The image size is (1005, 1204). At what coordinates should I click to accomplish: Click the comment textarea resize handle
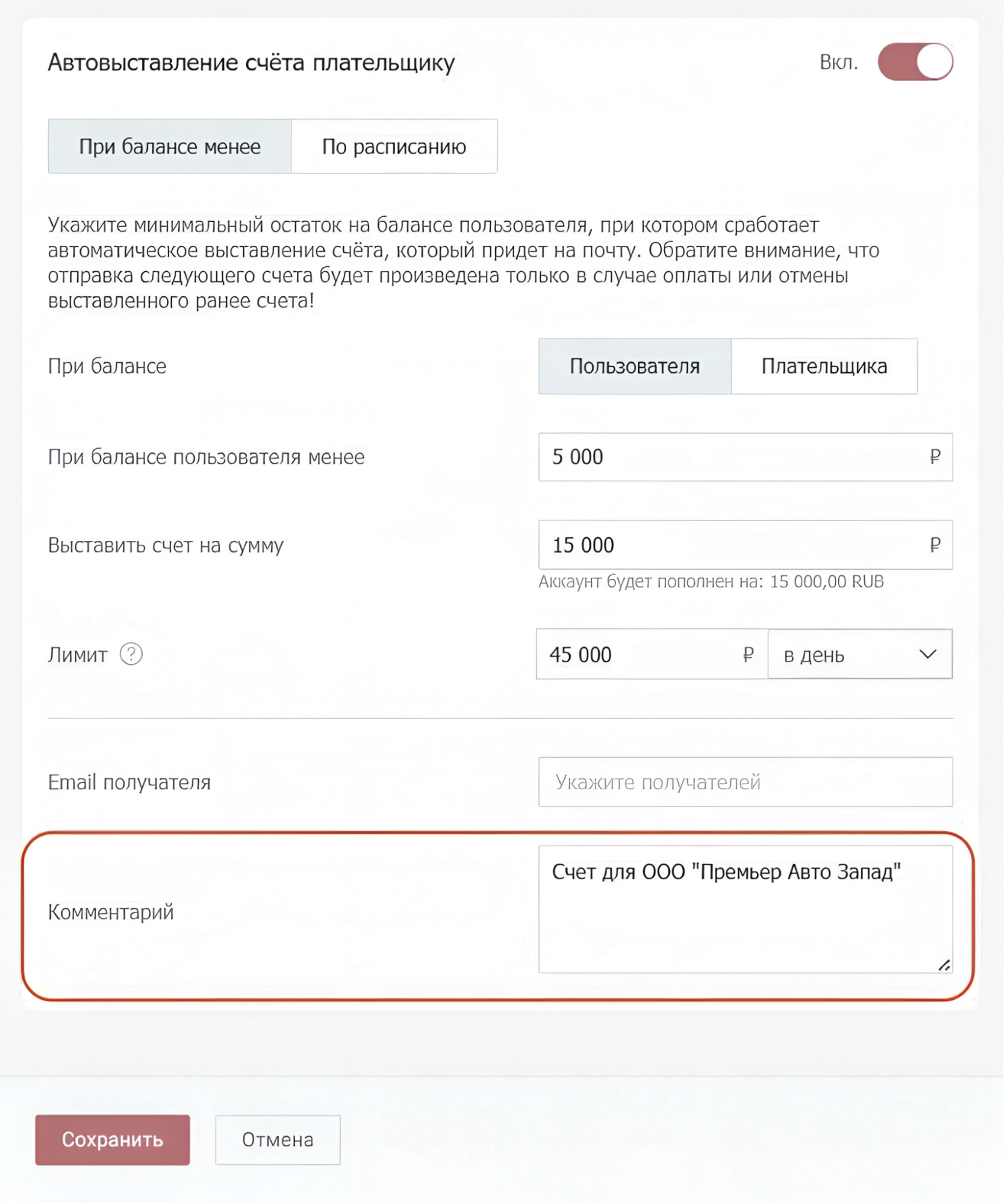click(944, 965)
